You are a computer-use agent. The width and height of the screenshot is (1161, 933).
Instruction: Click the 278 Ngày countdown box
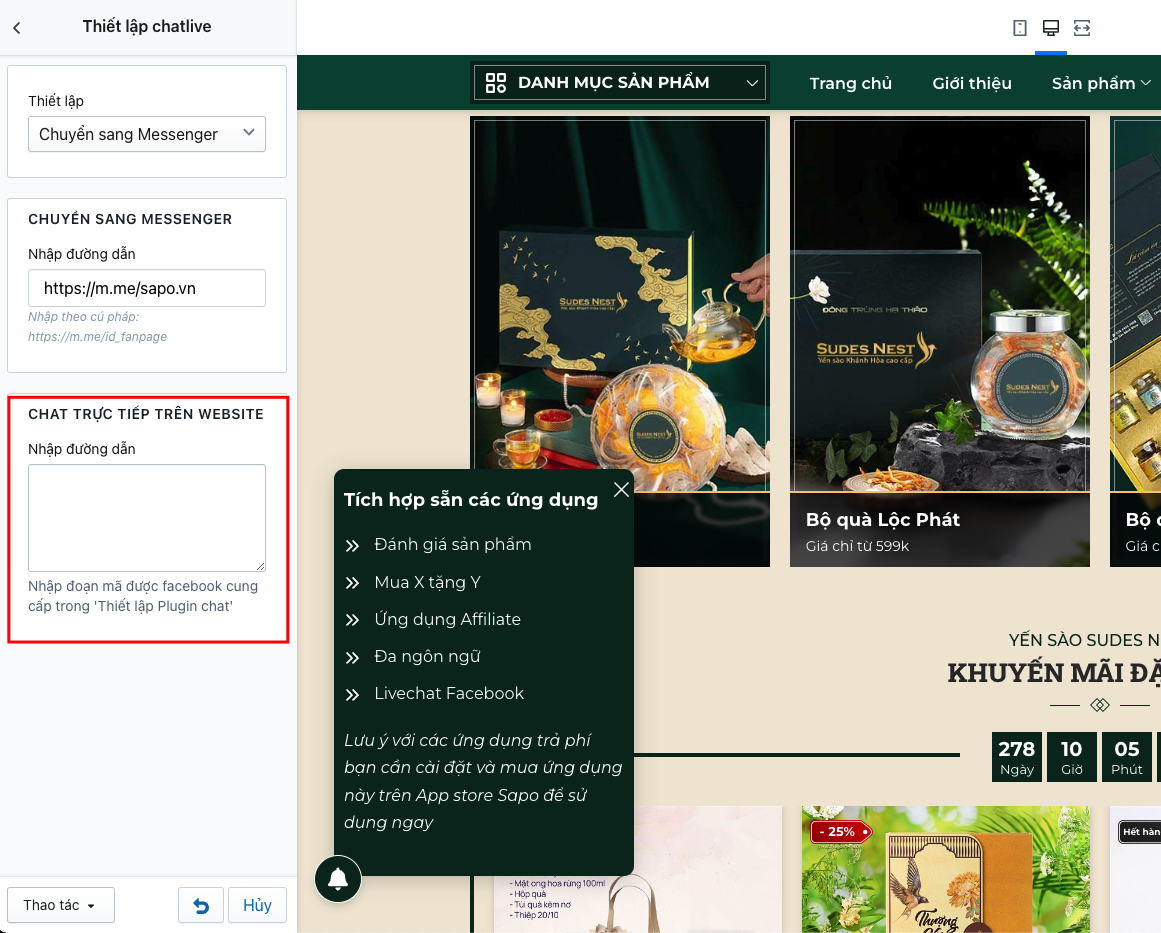point(1017,757)
